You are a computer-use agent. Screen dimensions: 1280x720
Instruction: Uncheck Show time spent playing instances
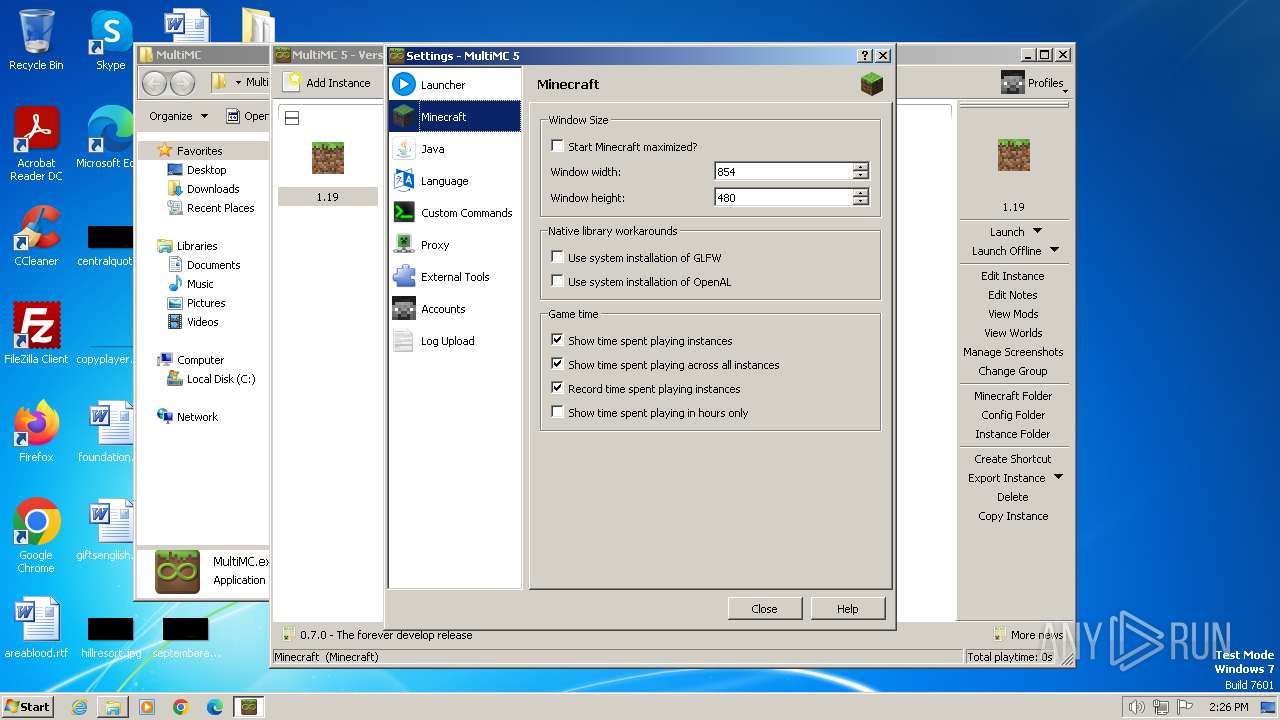click(557, 340)
